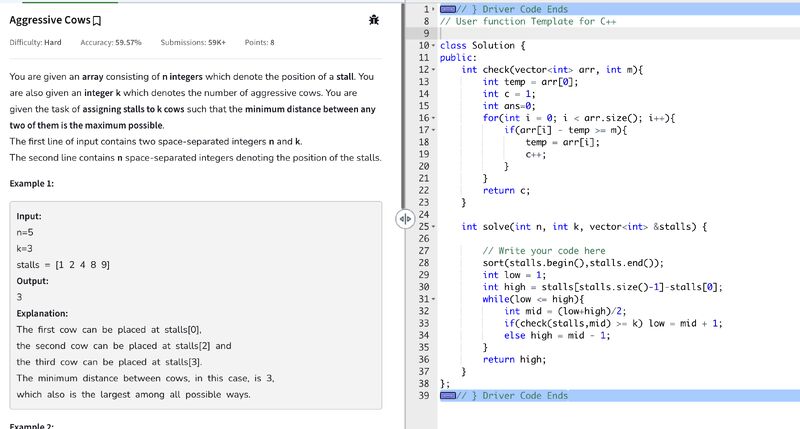Click the 'Difficulty: Hard' label
The width and height of the screenshot is (800, 429).
coord(35,43)
